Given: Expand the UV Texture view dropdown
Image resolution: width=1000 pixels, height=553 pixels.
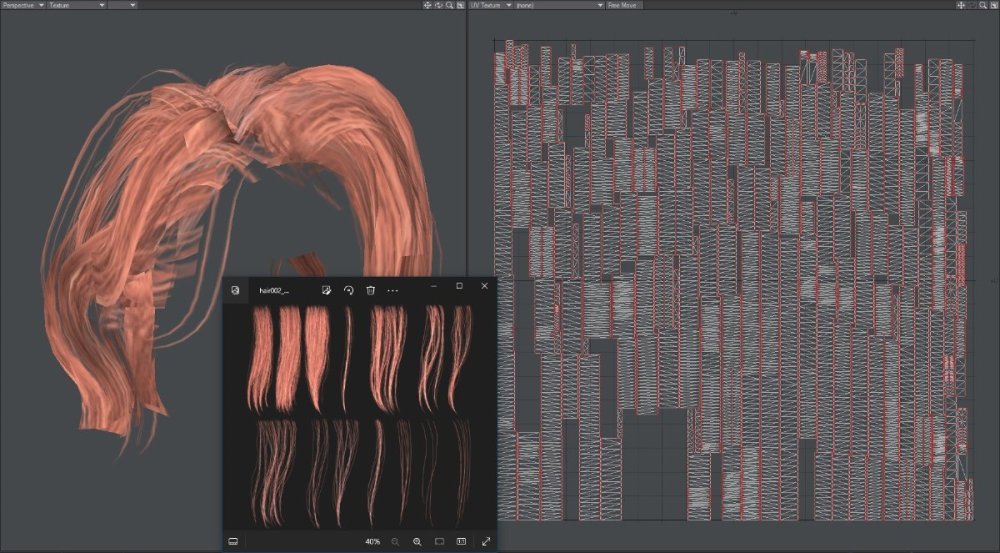Looking at the screenshot, I should tap(490, 5).
